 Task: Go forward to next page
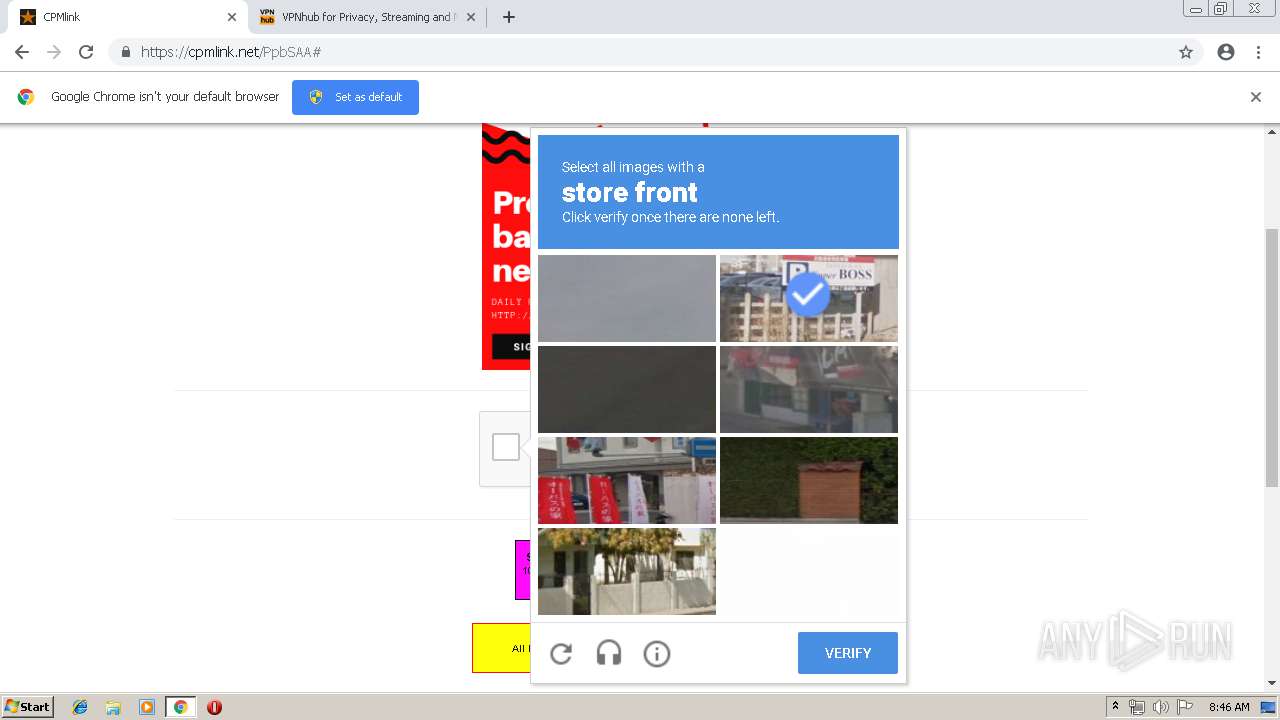[54, 52]
